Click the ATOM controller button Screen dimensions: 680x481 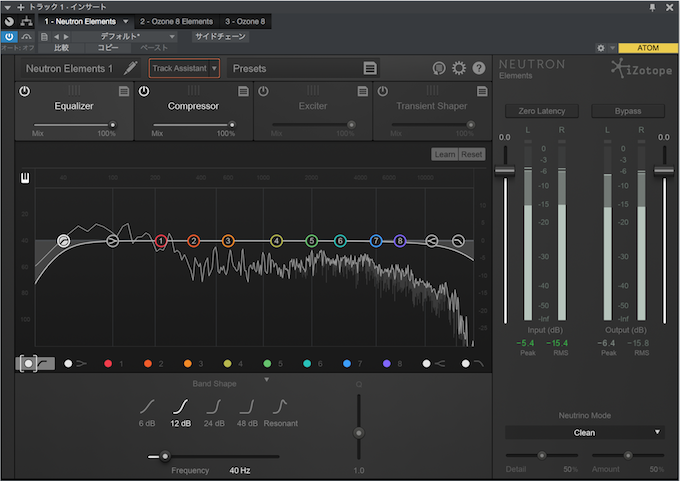tap(648, 48)
